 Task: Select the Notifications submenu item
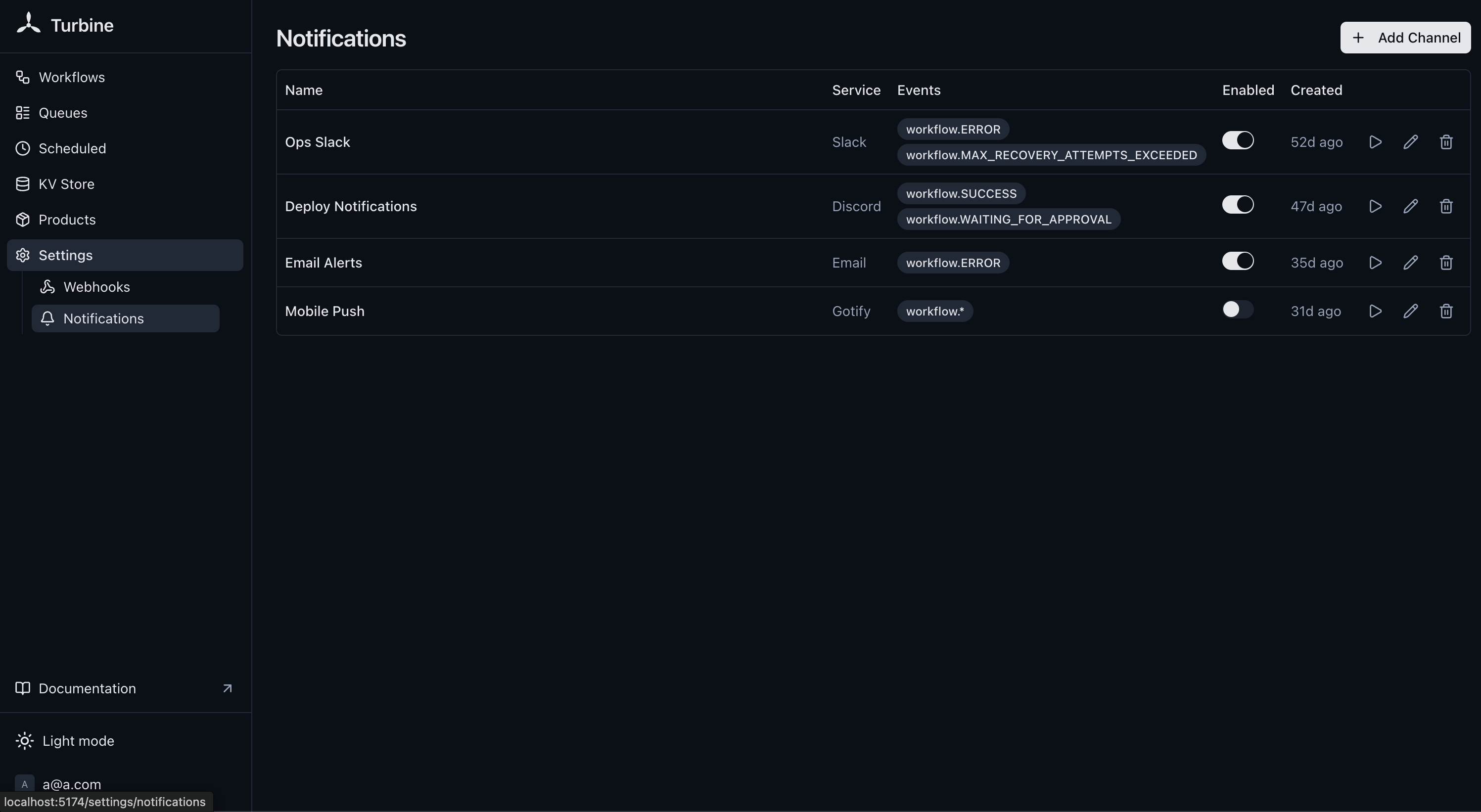click(125, 318)
